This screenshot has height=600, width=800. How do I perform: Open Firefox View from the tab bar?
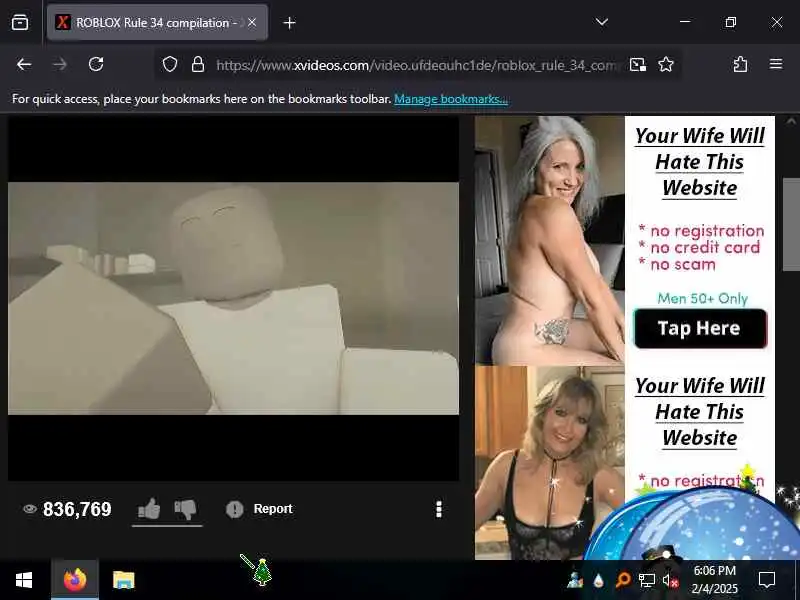(x=20, y=22)
